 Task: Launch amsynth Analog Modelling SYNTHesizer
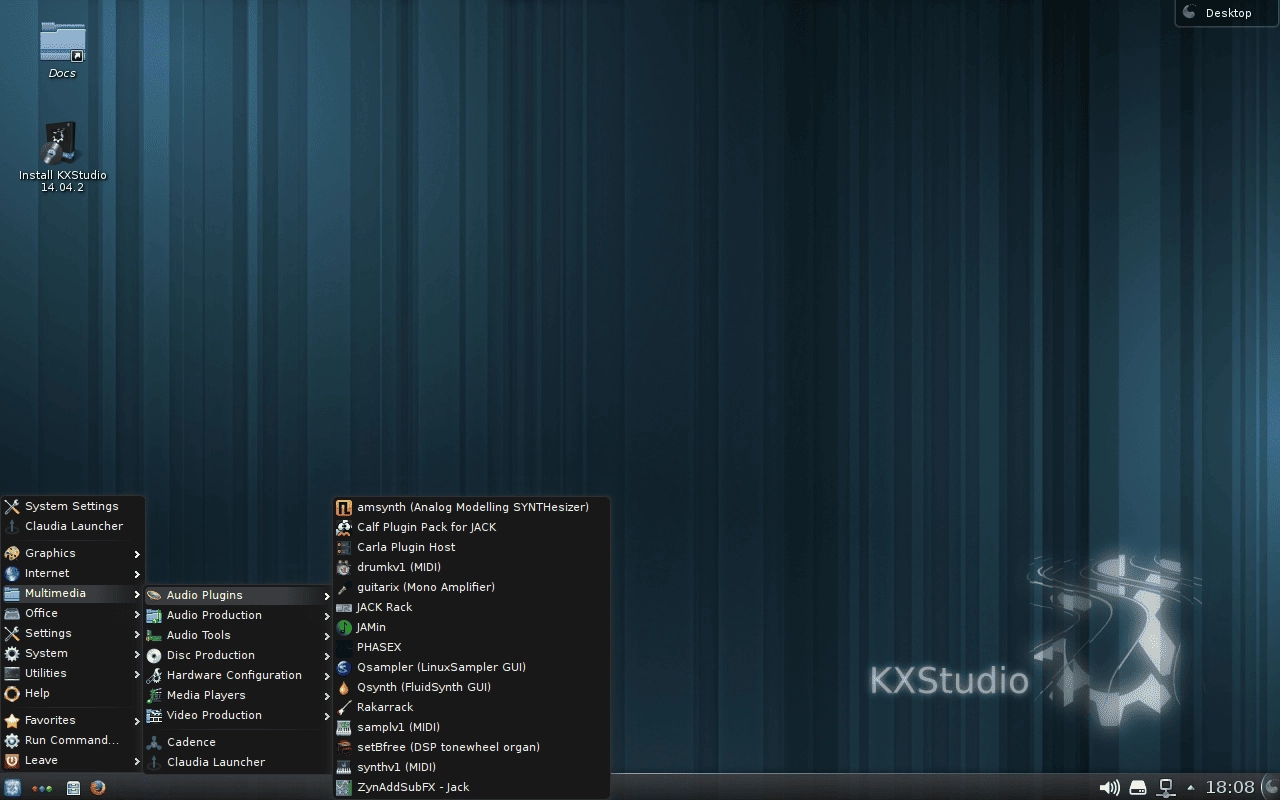[x=471, y=507]
